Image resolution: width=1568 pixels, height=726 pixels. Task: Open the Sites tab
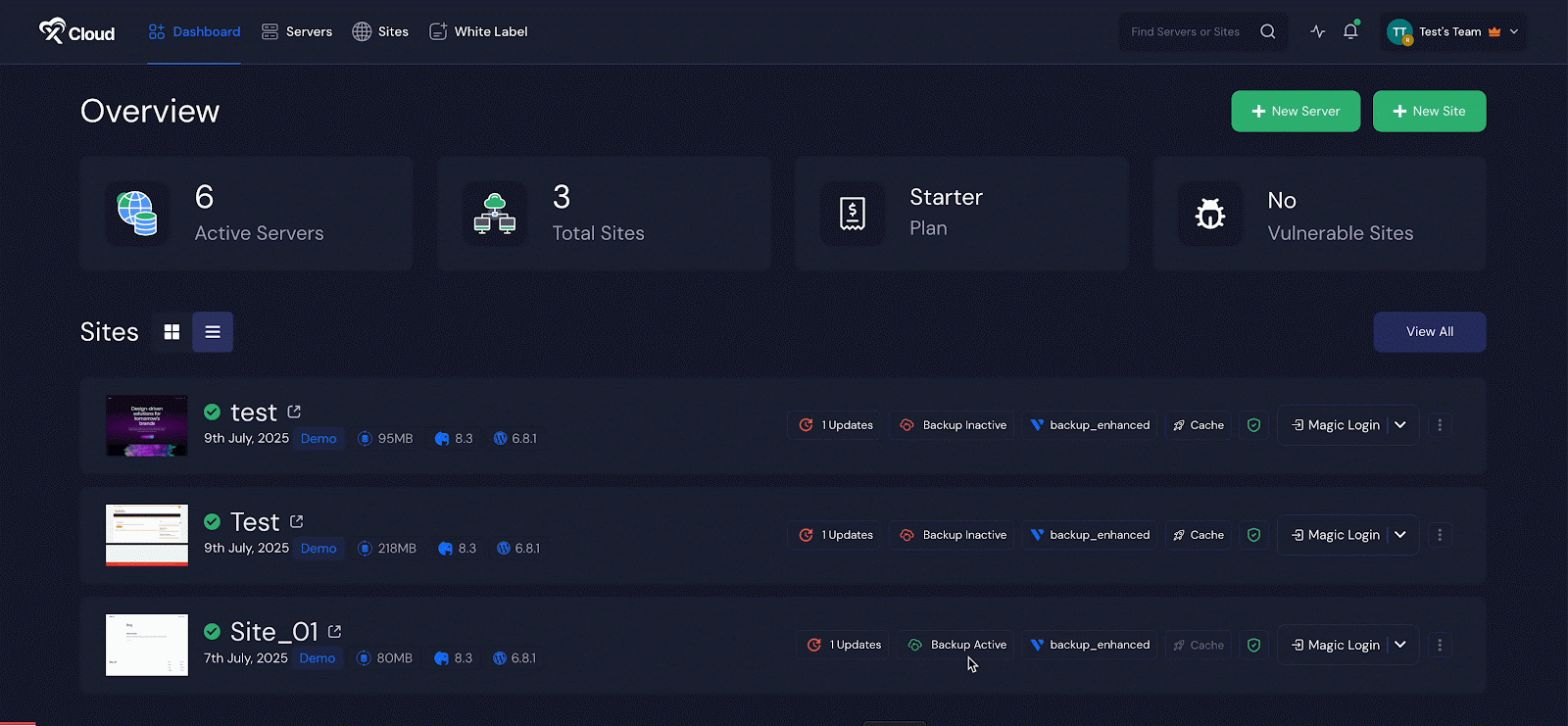[x=380, y=31]
